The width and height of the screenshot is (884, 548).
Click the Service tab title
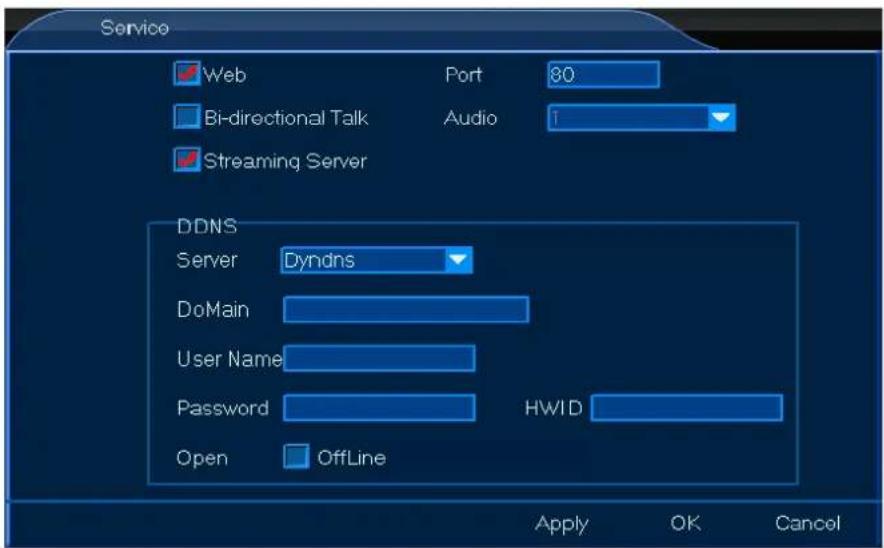(x=134, y=26)
